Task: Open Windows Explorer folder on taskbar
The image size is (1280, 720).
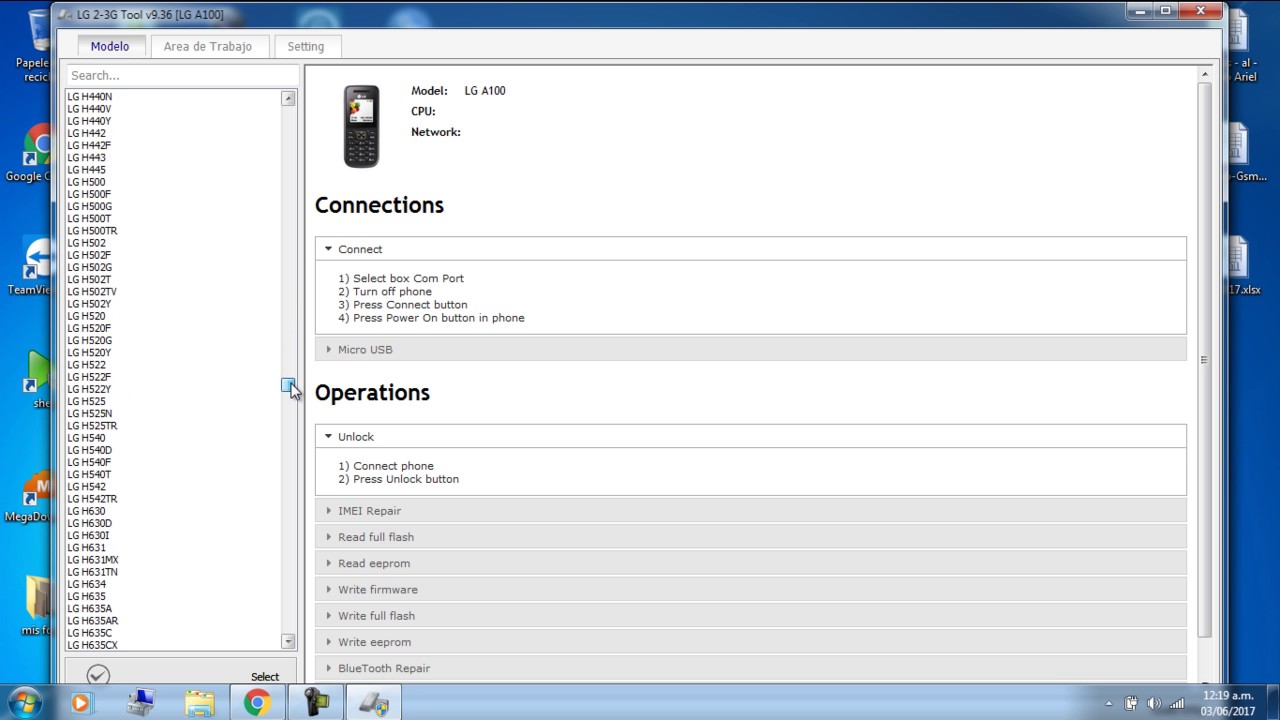Action: (x=199, y=703)
